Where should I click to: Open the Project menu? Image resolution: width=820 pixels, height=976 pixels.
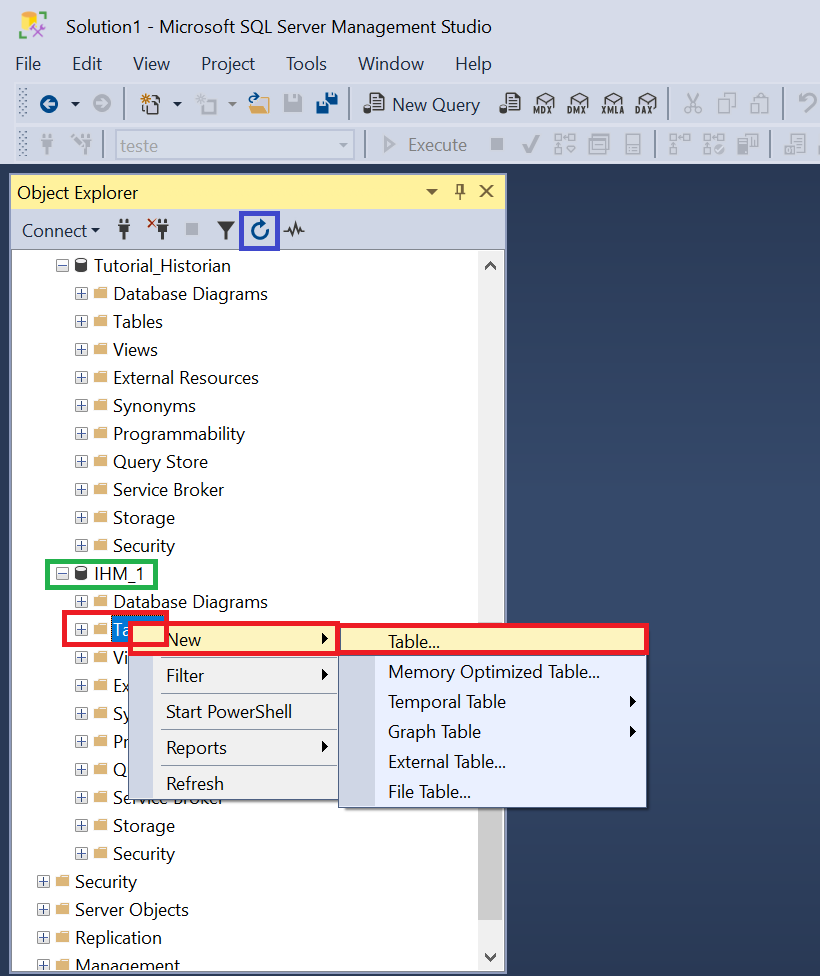coord(228,63)
